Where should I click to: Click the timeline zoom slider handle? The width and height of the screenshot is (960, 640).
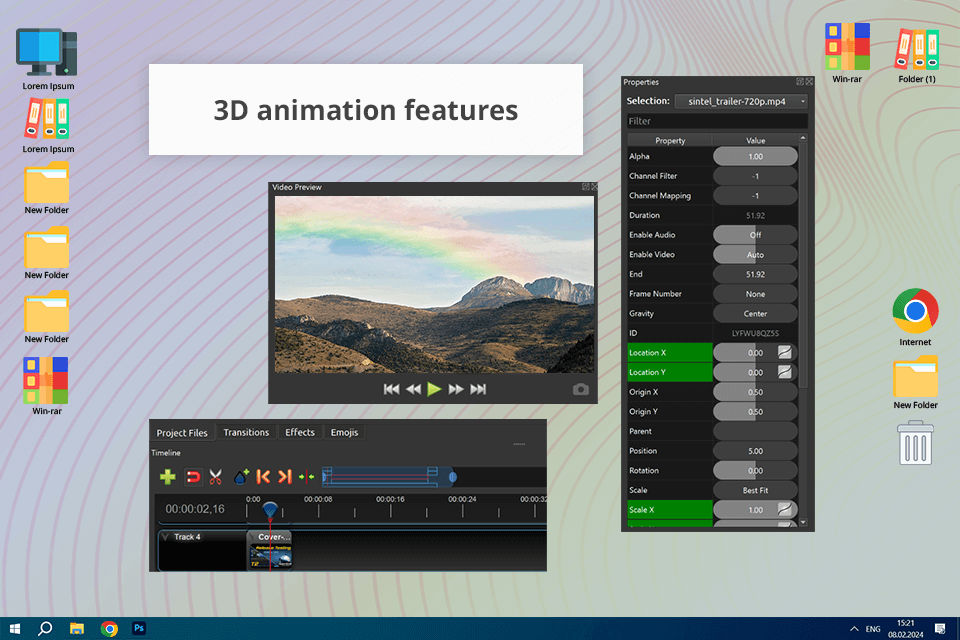pyautogui.click(x=453, y=476)
